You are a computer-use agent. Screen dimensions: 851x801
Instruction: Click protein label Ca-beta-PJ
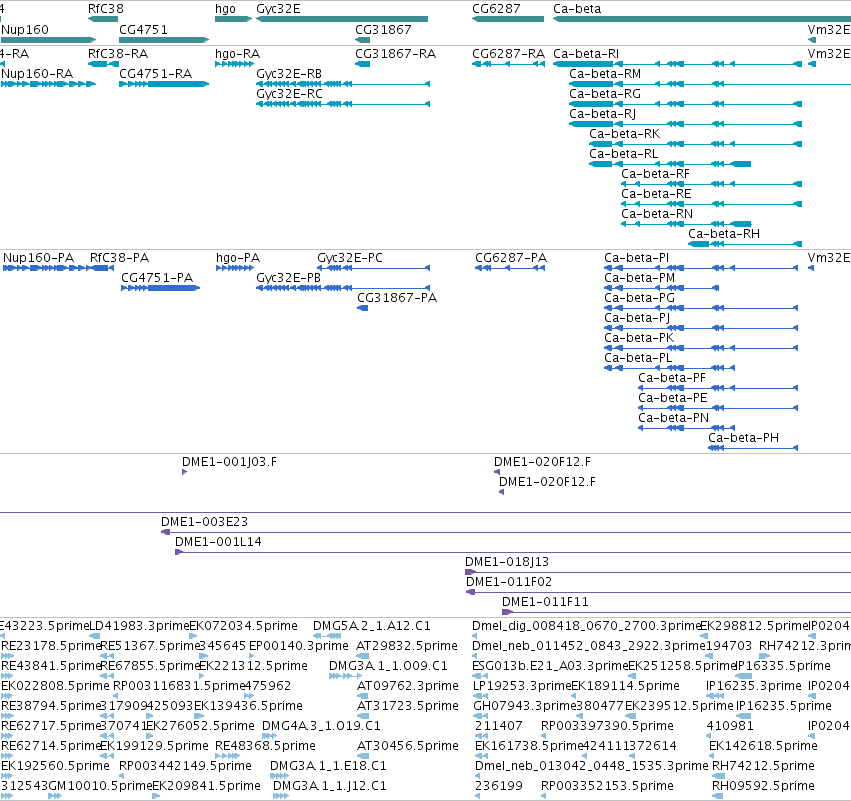[637, 318]
